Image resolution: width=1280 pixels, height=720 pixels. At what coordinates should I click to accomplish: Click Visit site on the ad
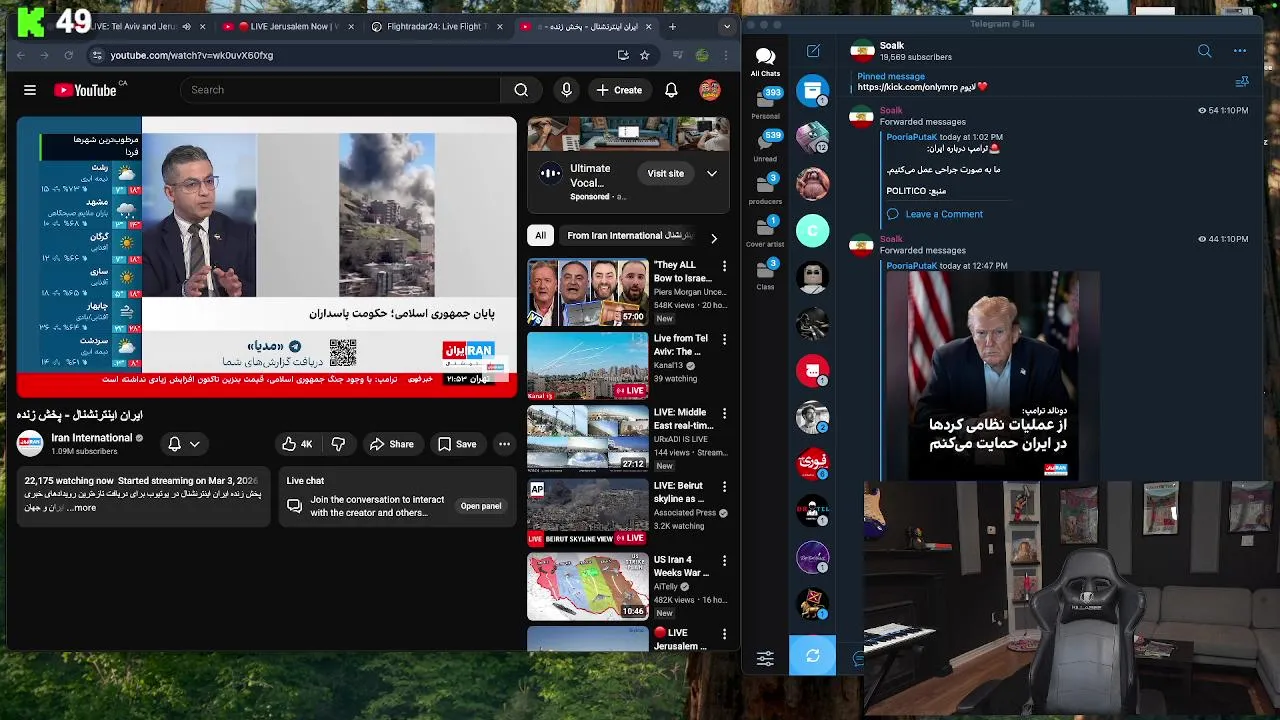pyautogui.click(x=665, y=174)
